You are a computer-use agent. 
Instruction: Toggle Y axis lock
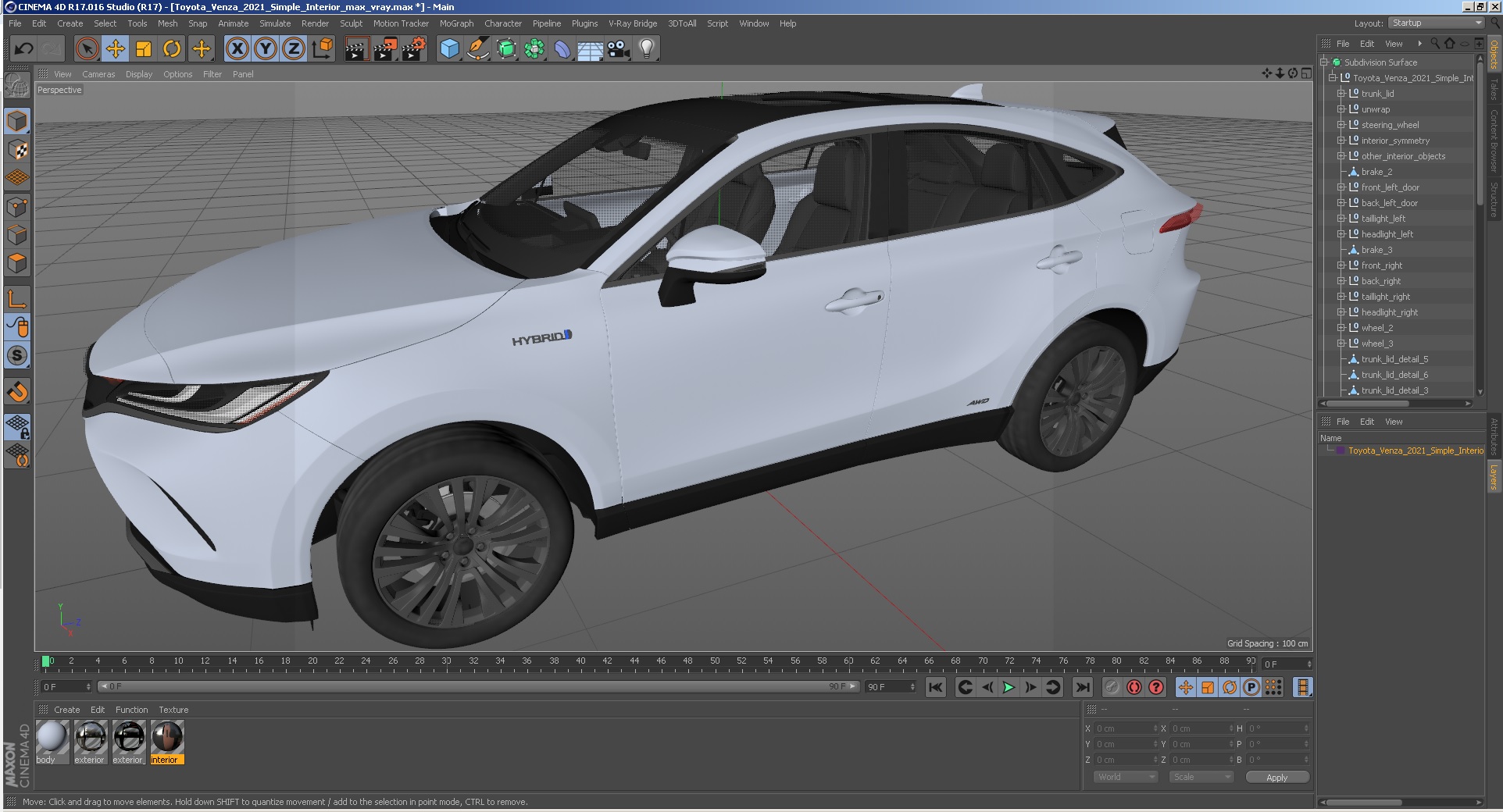266,49
